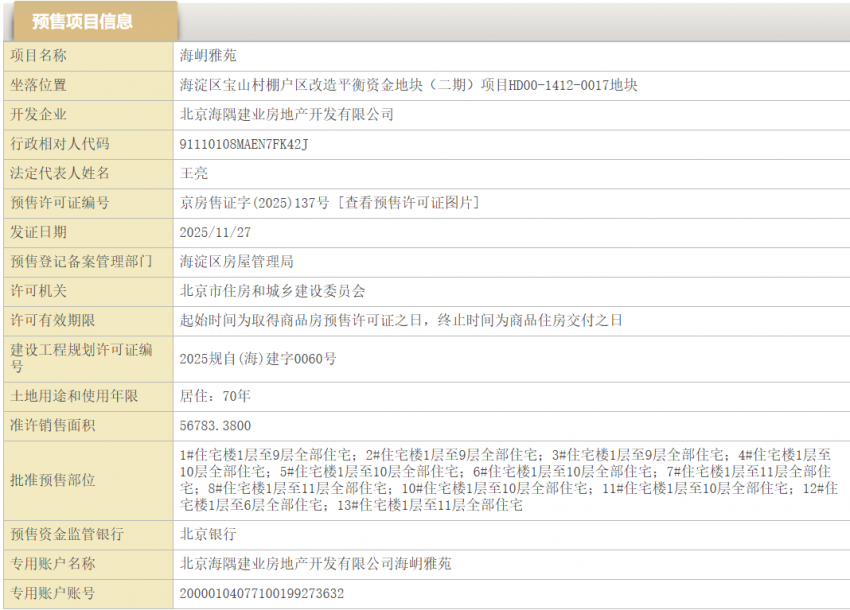Click the approved presale buildings list text
Image resolution: width=850 pixels, height=610 pixels.
pos(508,480)
